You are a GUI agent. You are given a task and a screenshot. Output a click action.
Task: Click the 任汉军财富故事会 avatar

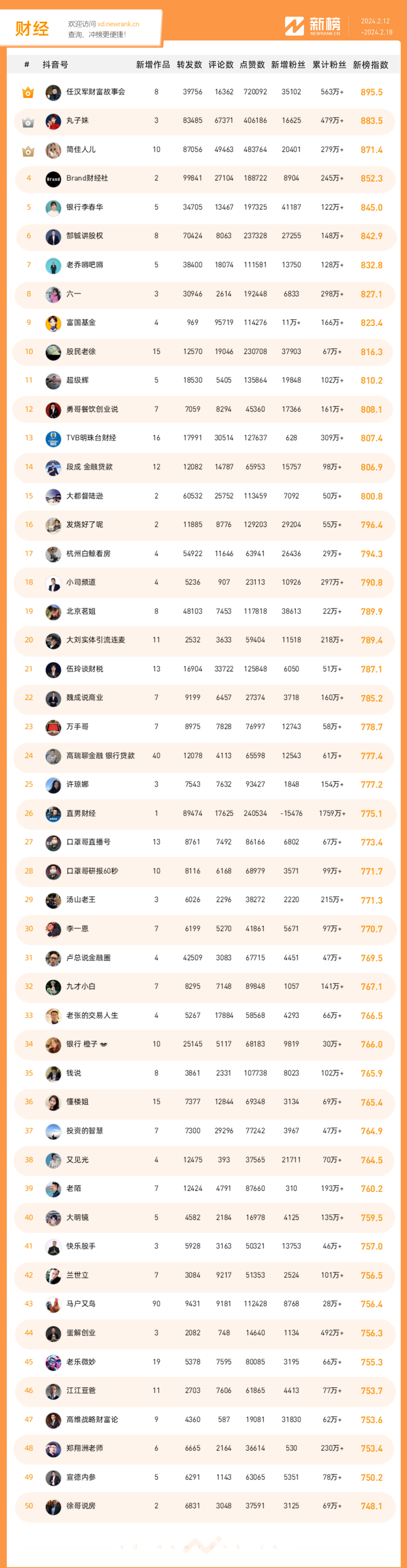pyautogui.click(x=54, y=92)
